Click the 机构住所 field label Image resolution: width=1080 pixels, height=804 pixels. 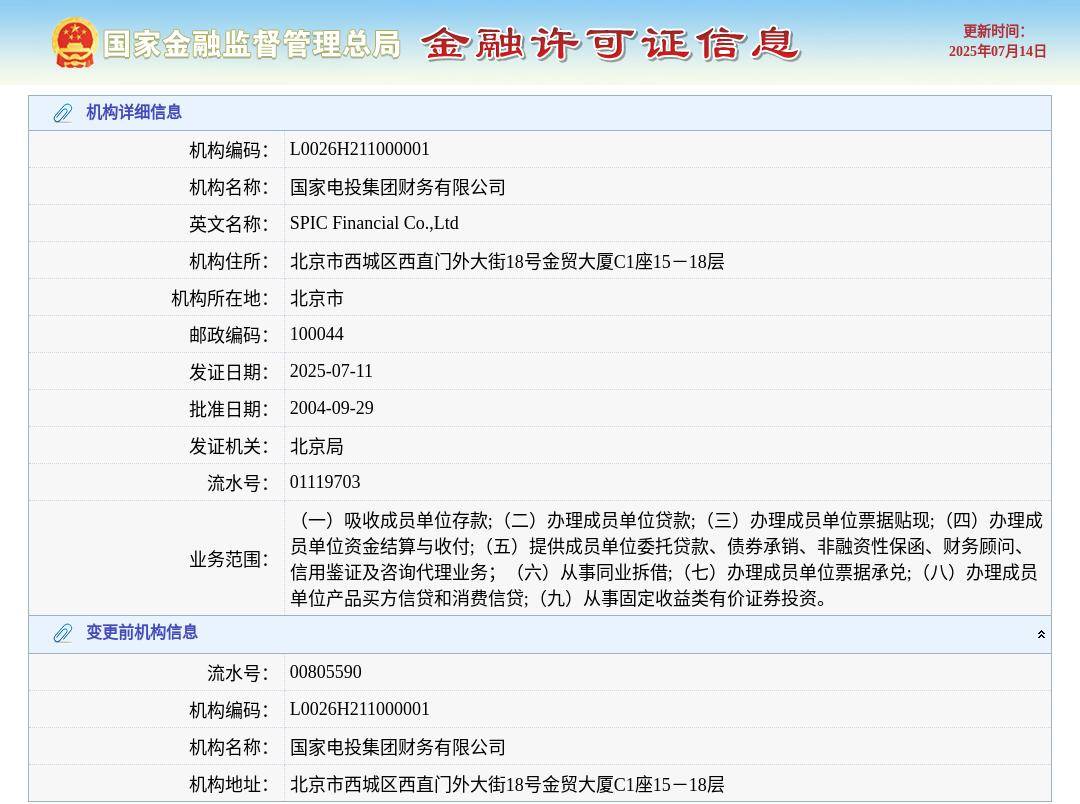(x=229, y=261)
